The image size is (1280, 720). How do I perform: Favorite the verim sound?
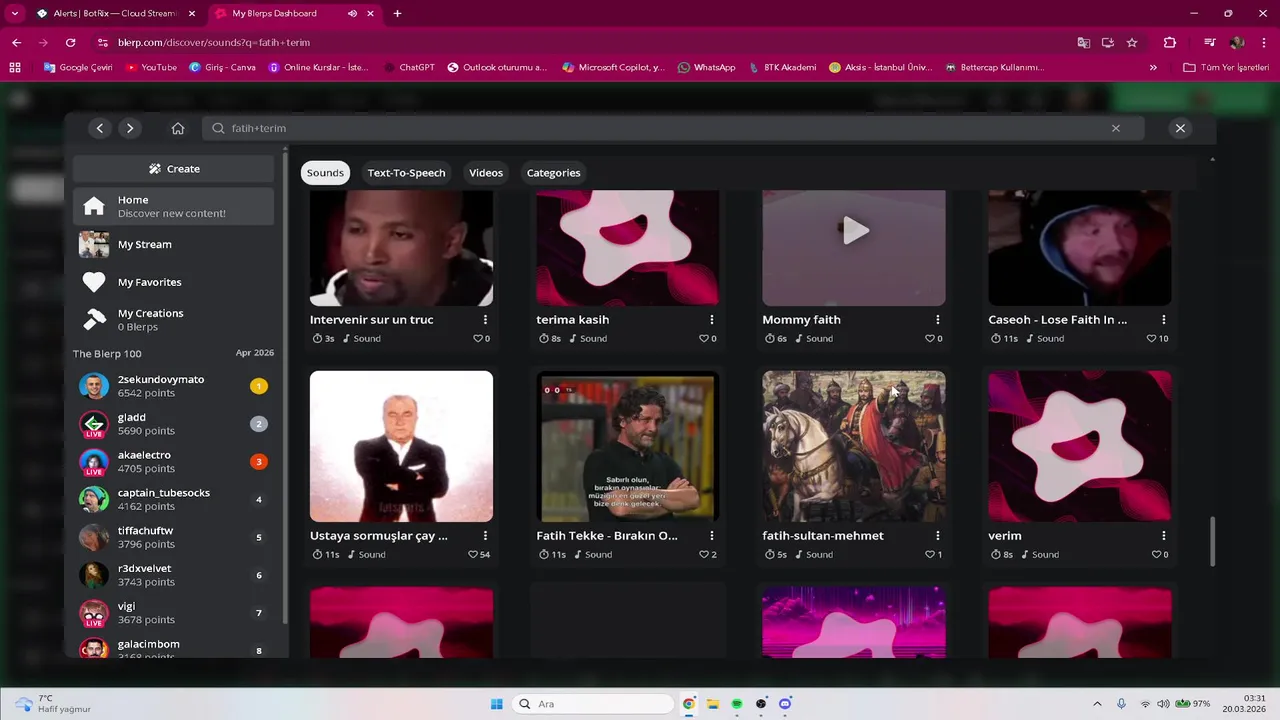point(1156,555)
